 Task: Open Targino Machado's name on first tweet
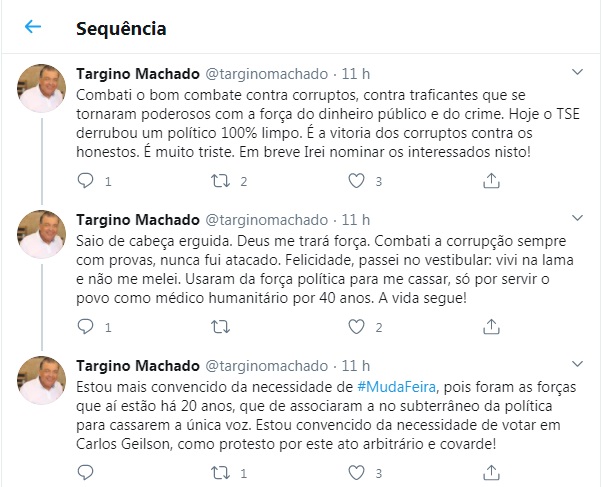click(x=138, y=74)
